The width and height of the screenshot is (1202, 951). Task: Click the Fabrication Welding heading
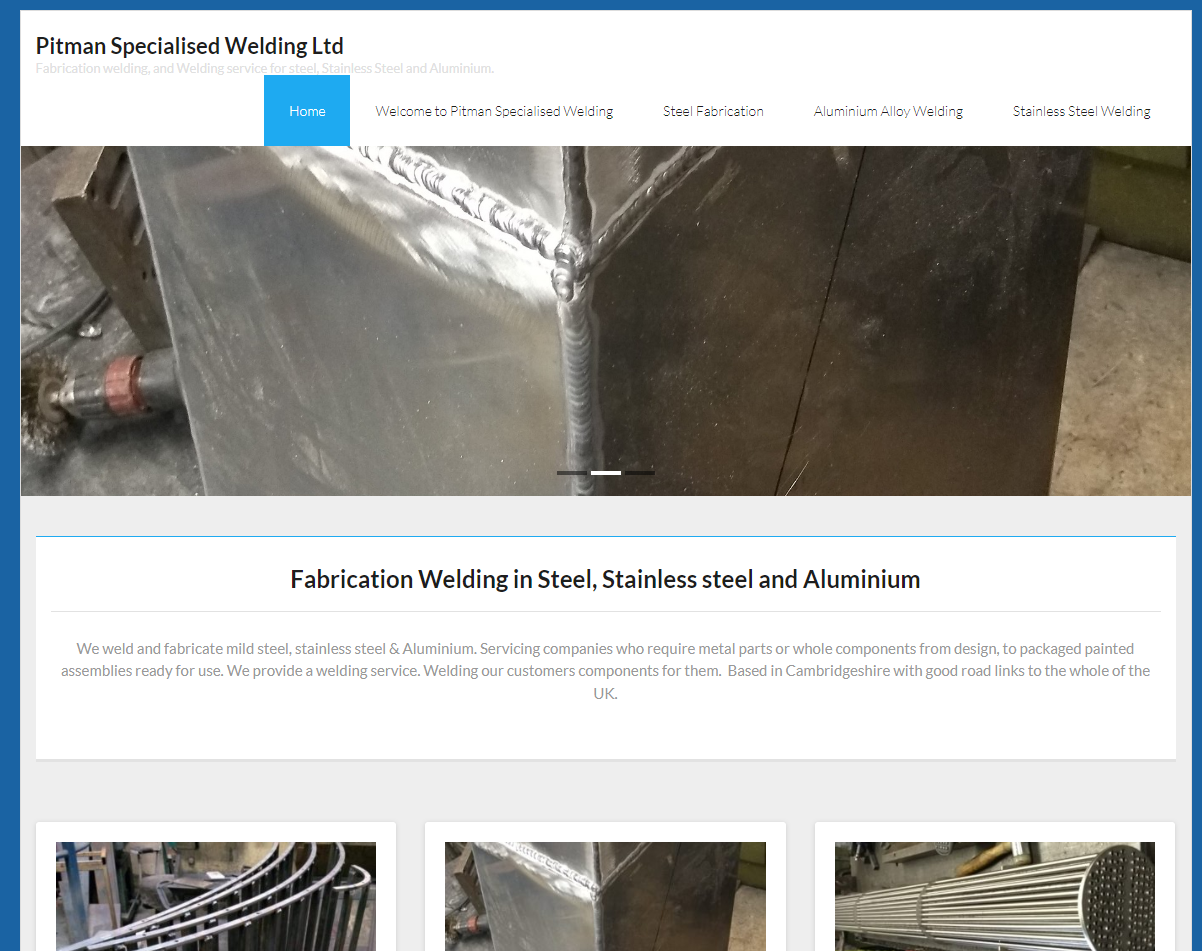(604, 579)
